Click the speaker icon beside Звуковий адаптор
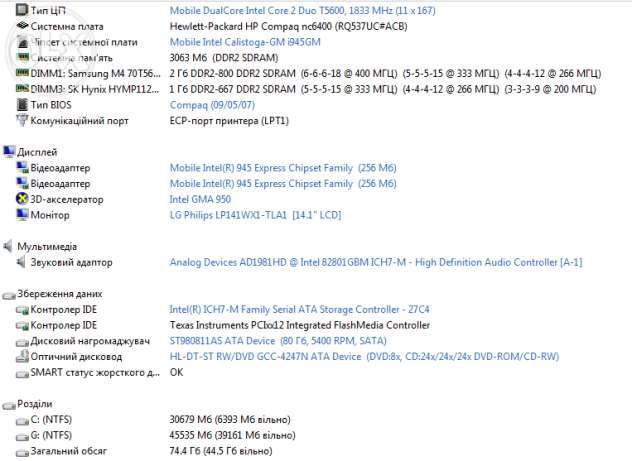 (x=21, y=262)
